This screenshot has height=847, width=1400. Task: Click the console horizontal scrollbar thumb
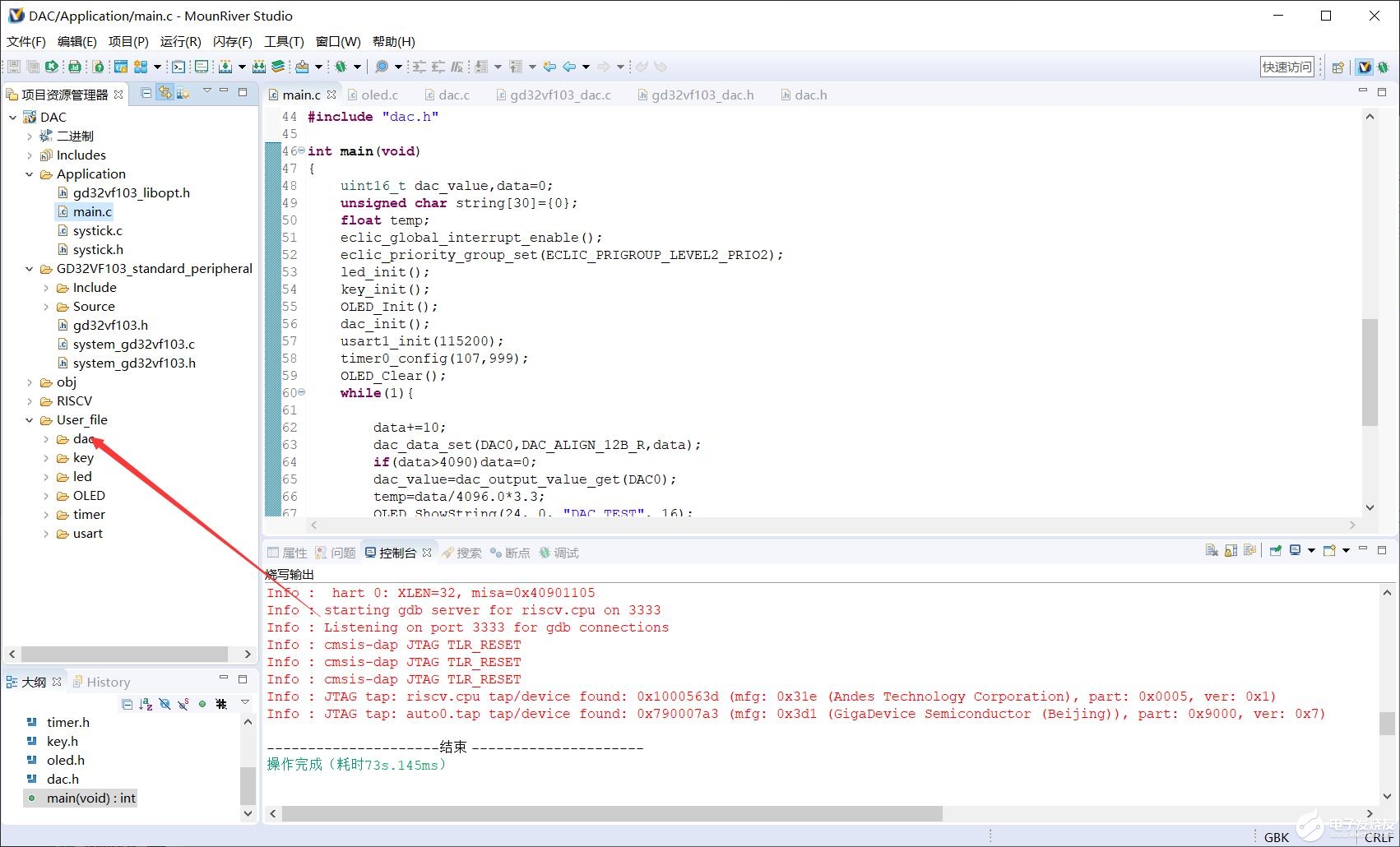click(612, 813)
